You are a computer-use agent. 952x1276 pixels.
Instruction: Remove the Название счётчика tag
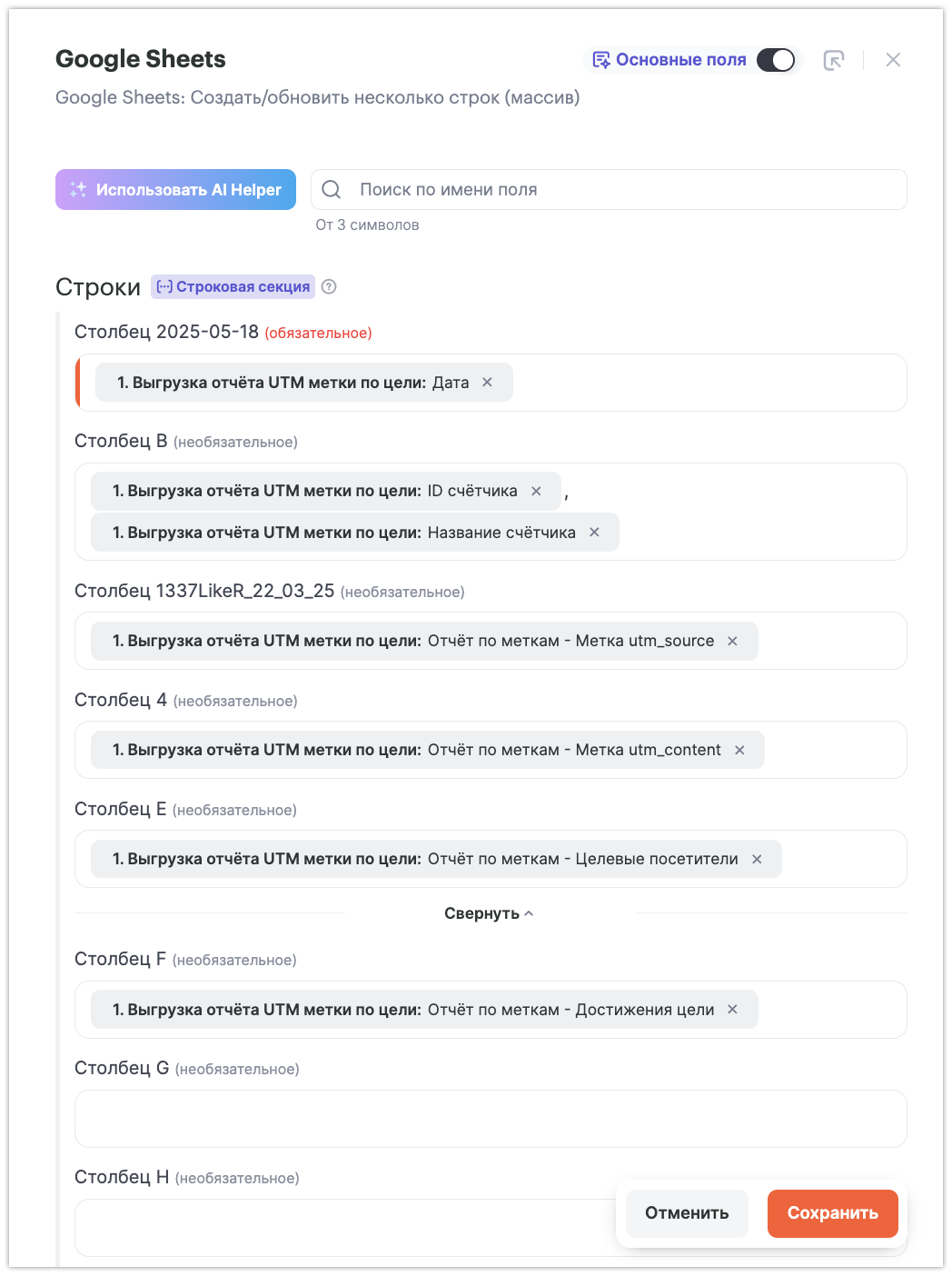click(595, 533)
